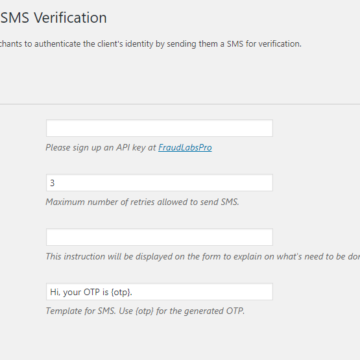
Task: Open the FraudLabsPro sign-up link
Action: coord(185,148)
